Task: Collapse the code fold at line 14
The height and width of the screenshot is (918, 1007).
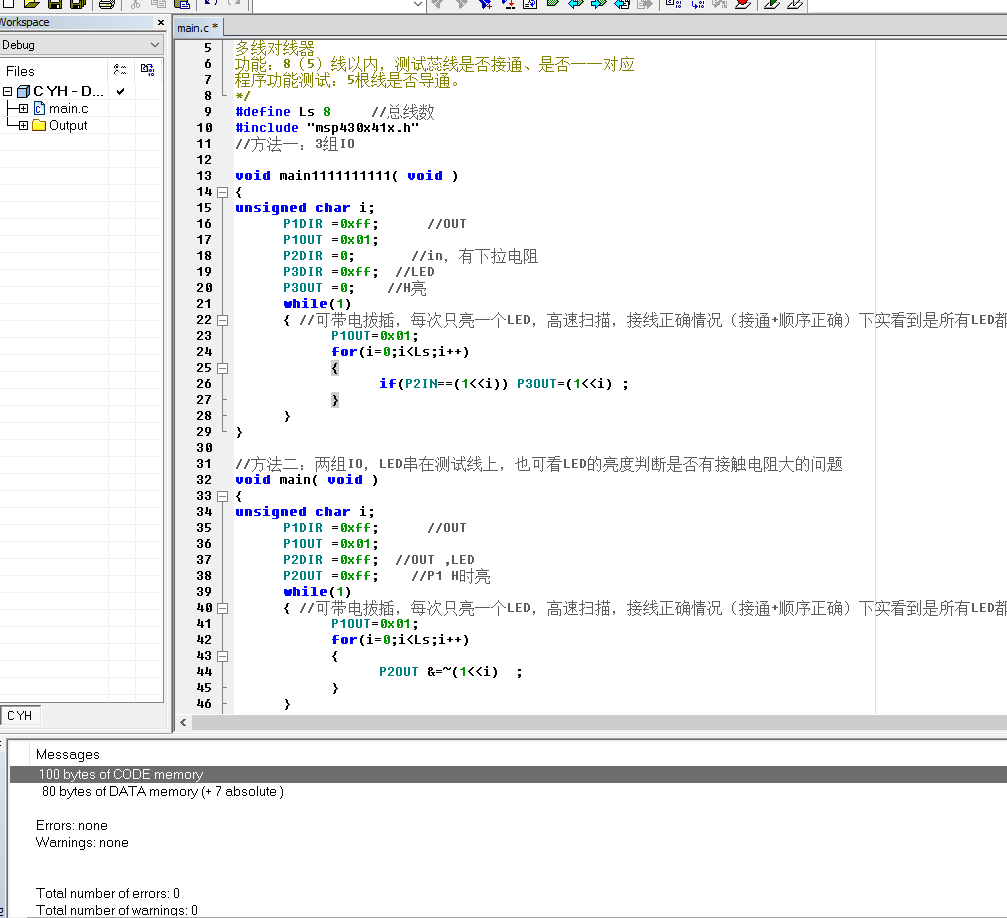Action: [223, 192]
